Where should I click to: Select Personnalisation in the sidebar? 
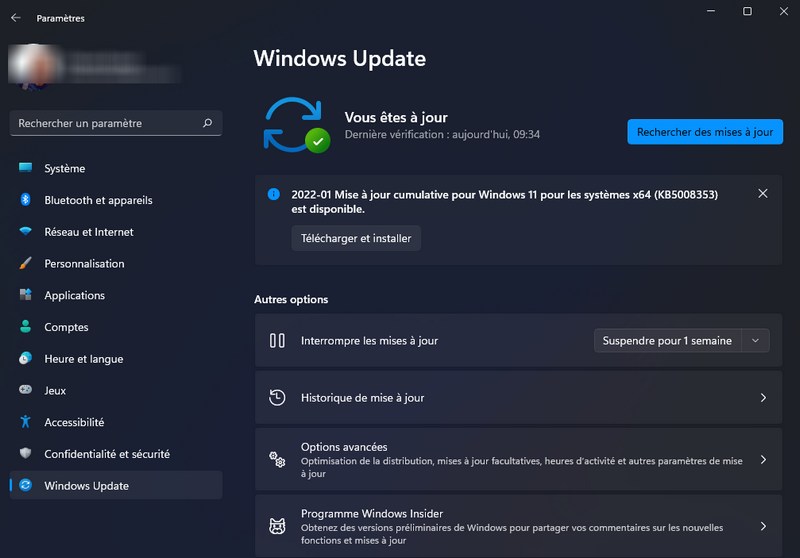click(x=116, y=264)
